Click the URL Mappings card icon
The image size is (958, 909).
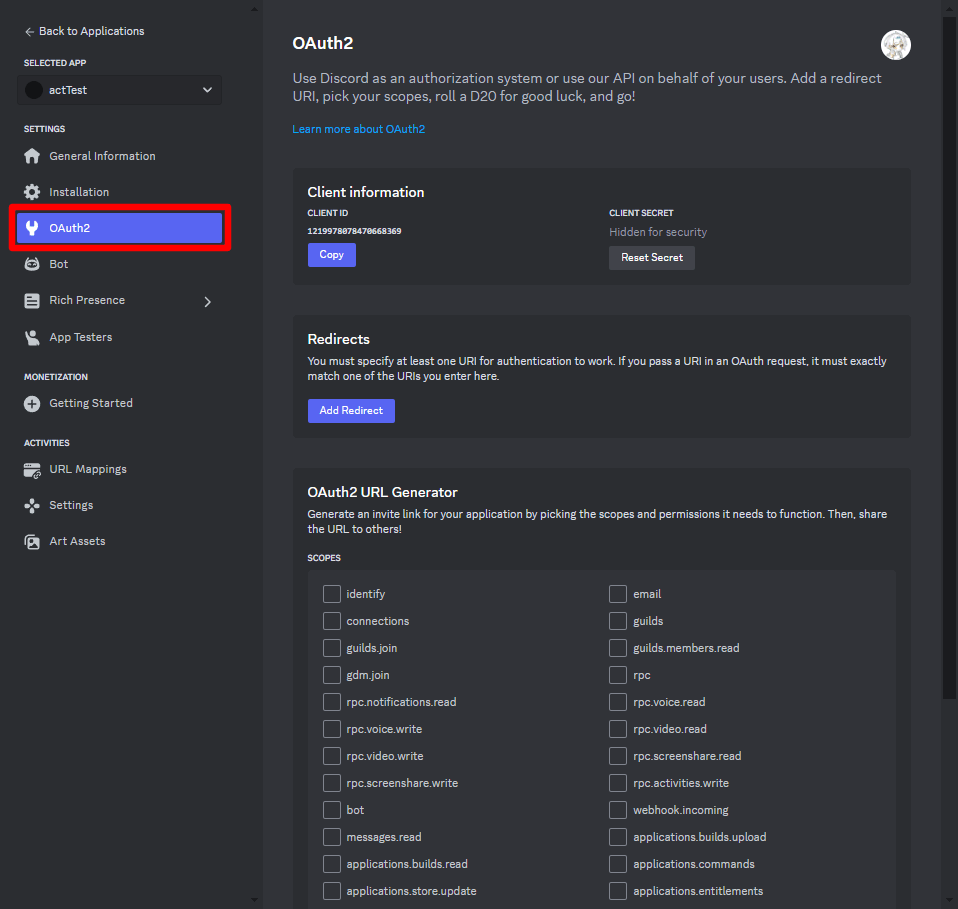[x=32, y=470]
